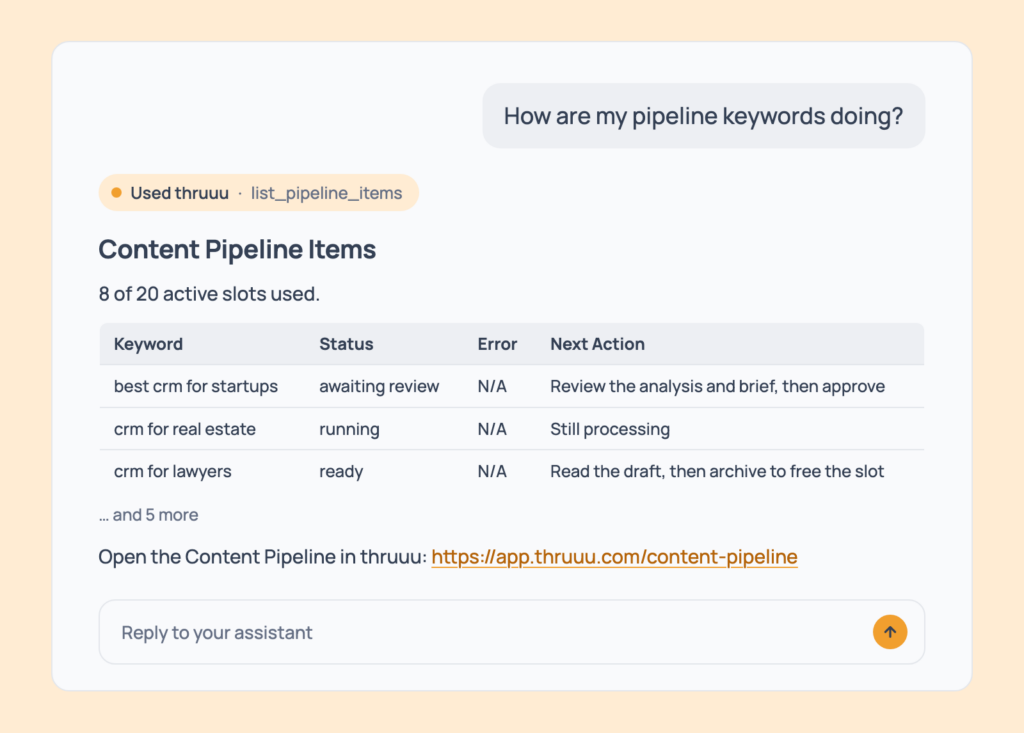Click the 'awaiting review' status cell
Image resolution: width=1024 pixels, height=733 pixels.
[379, 386]
